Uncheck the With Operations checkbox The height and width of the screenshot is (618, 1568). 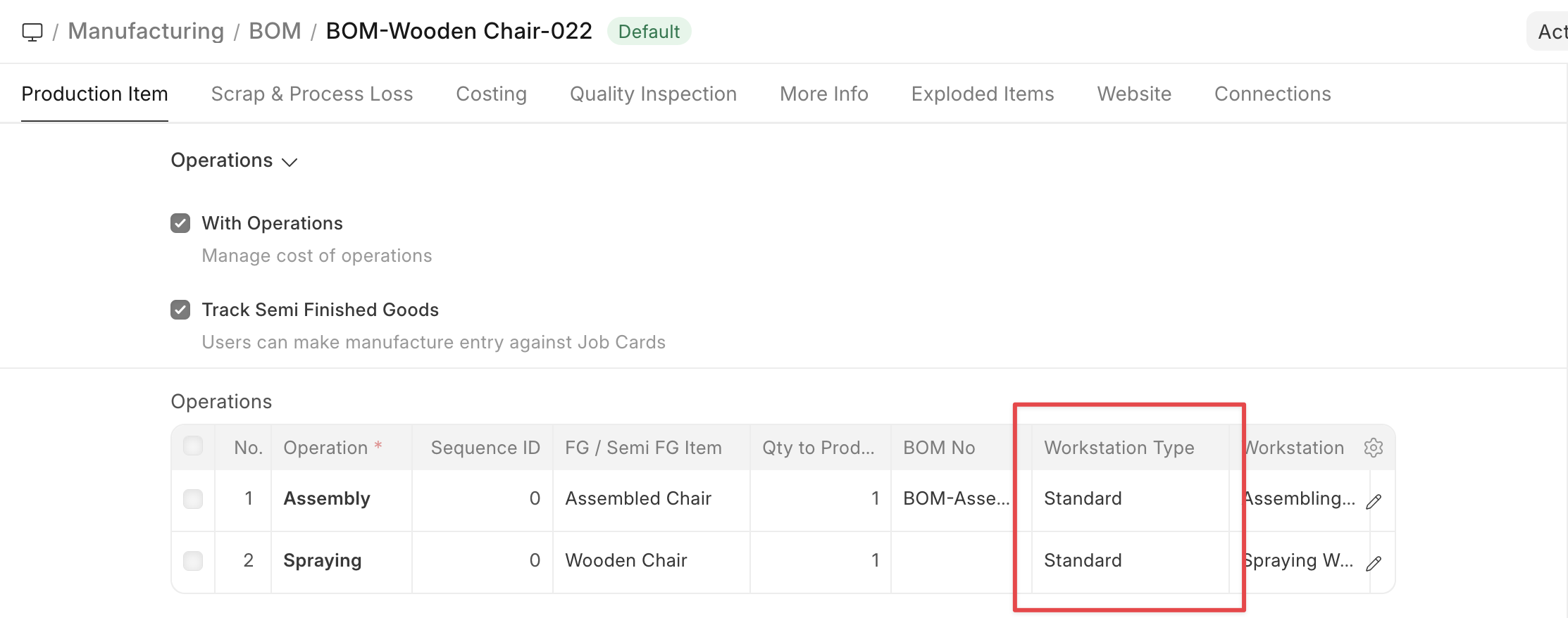180,223
